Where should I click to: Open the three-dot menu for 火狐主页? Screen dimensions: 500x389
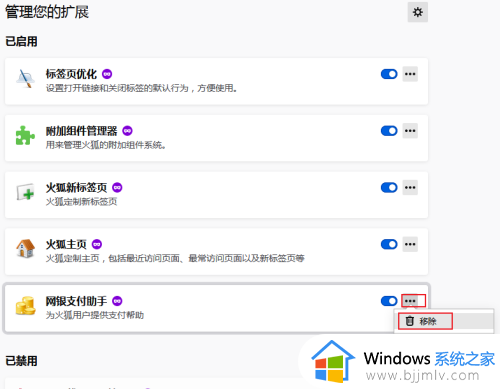(x=410, y=244)
